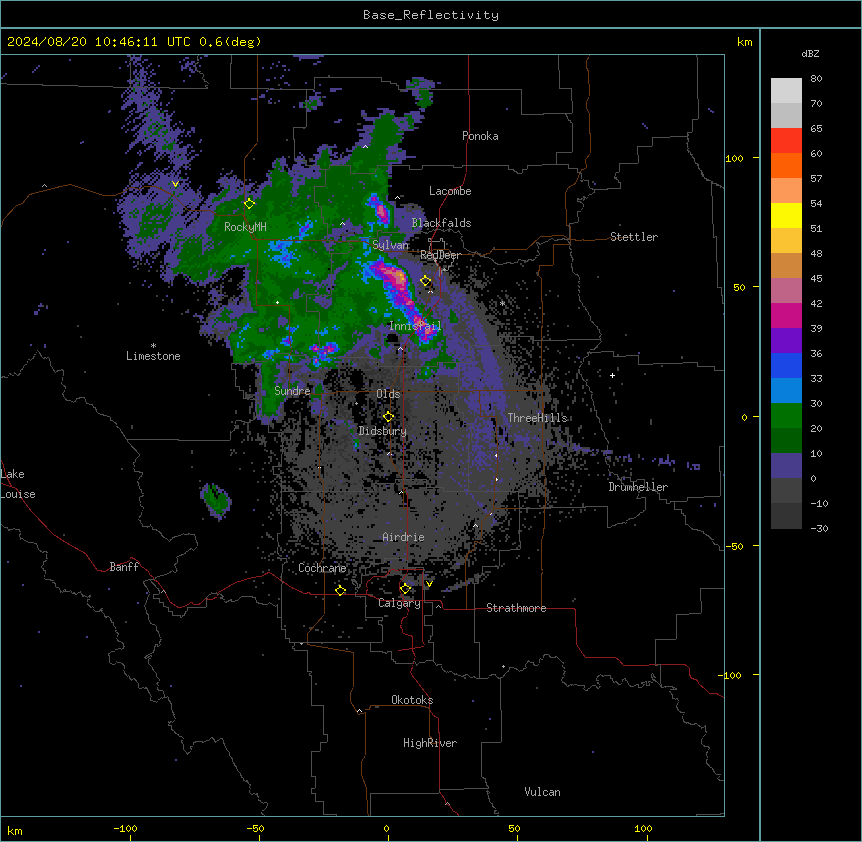Click the blue 36 dBZ legend swatch
The height and width of the screenshot is (842, 862).
point(786,365)
